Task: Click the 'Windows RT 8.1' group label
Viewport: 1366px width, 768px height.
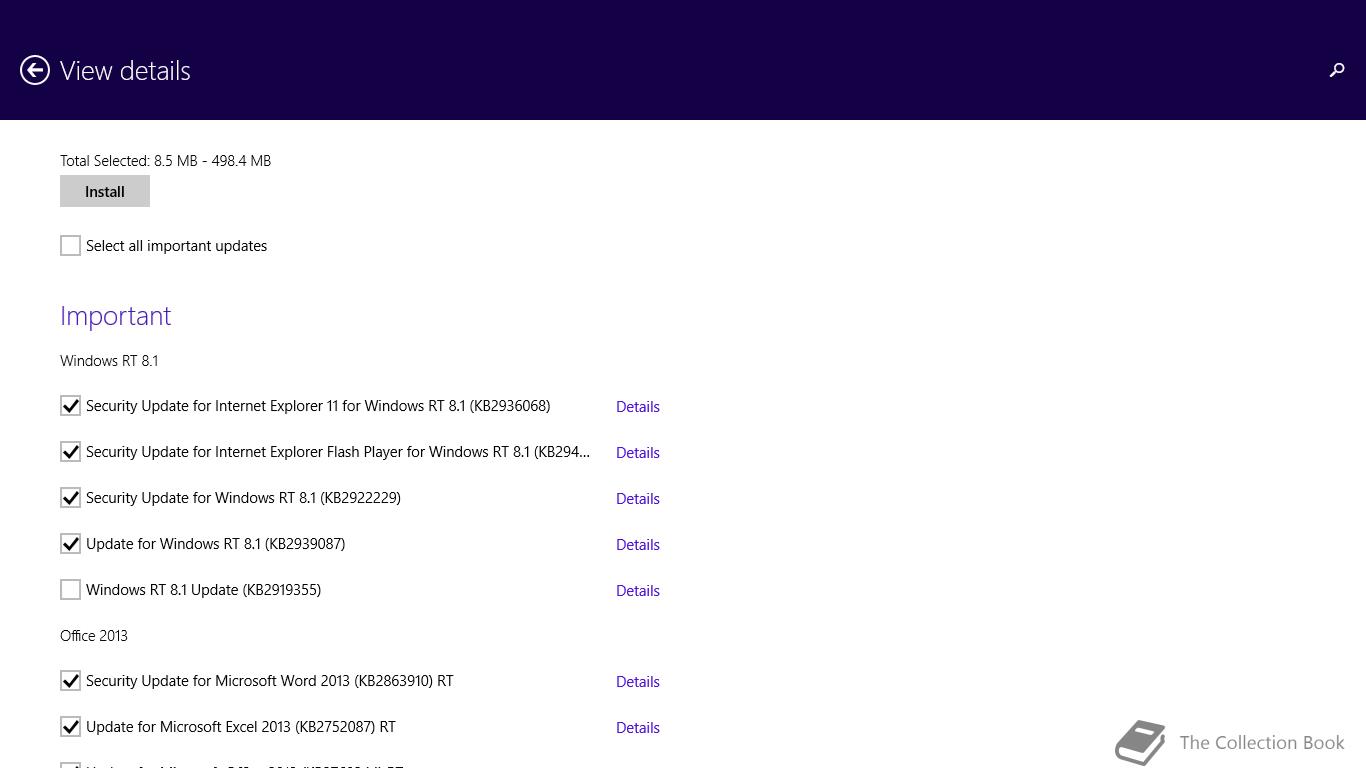Action: coord(109,361)
